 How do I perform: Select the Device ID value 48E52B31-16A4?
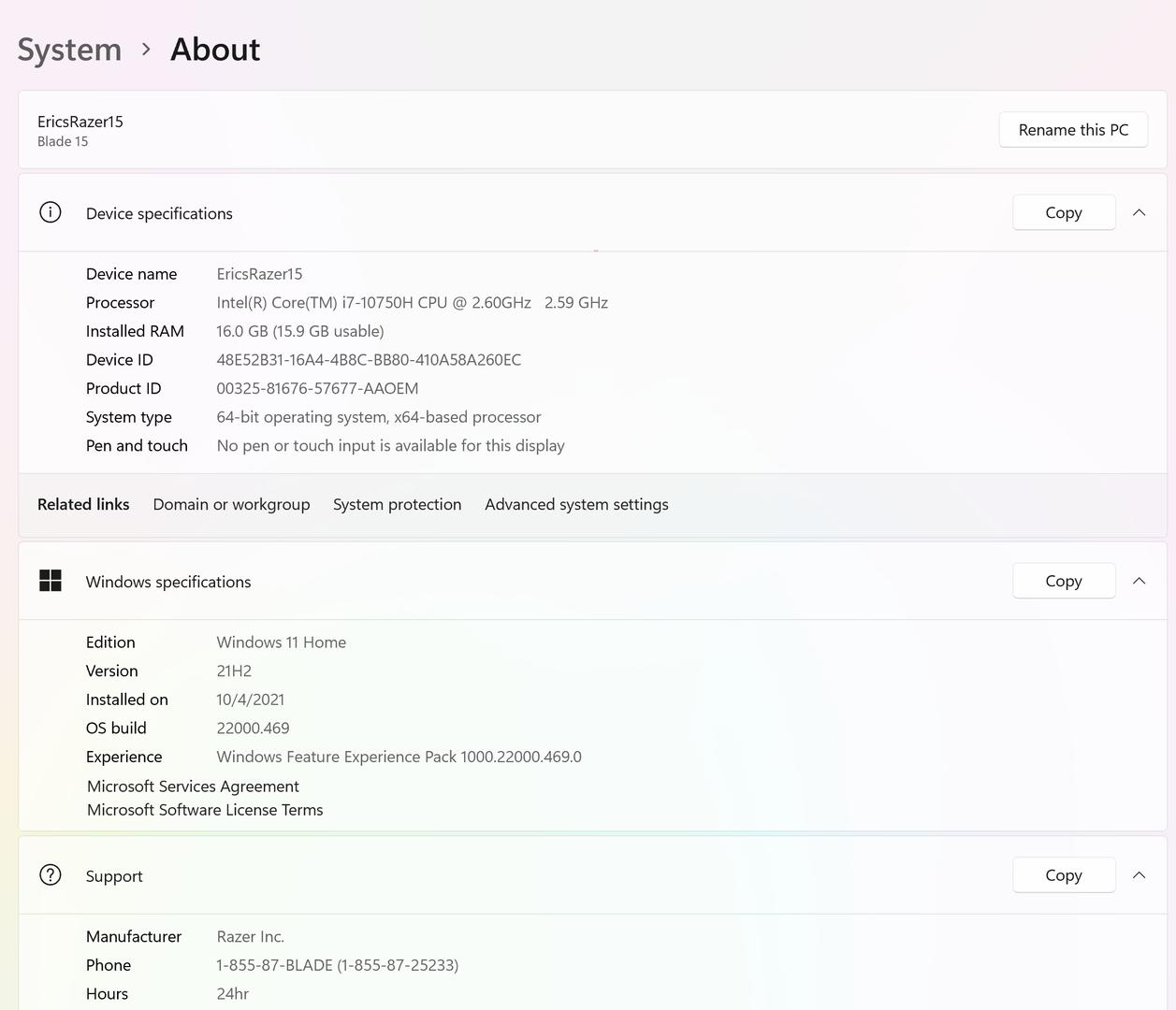(369, 360)
